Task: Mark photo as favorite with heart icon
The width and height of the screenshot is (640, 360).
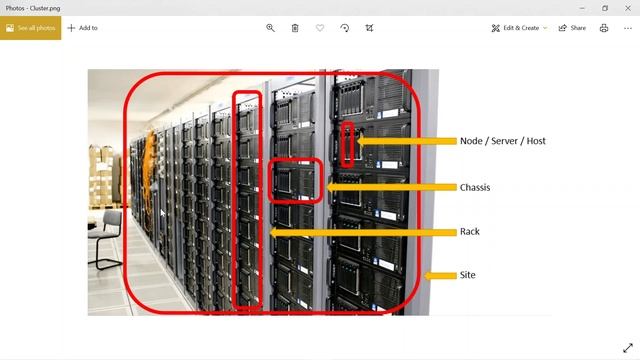Action: click(320, 28)
